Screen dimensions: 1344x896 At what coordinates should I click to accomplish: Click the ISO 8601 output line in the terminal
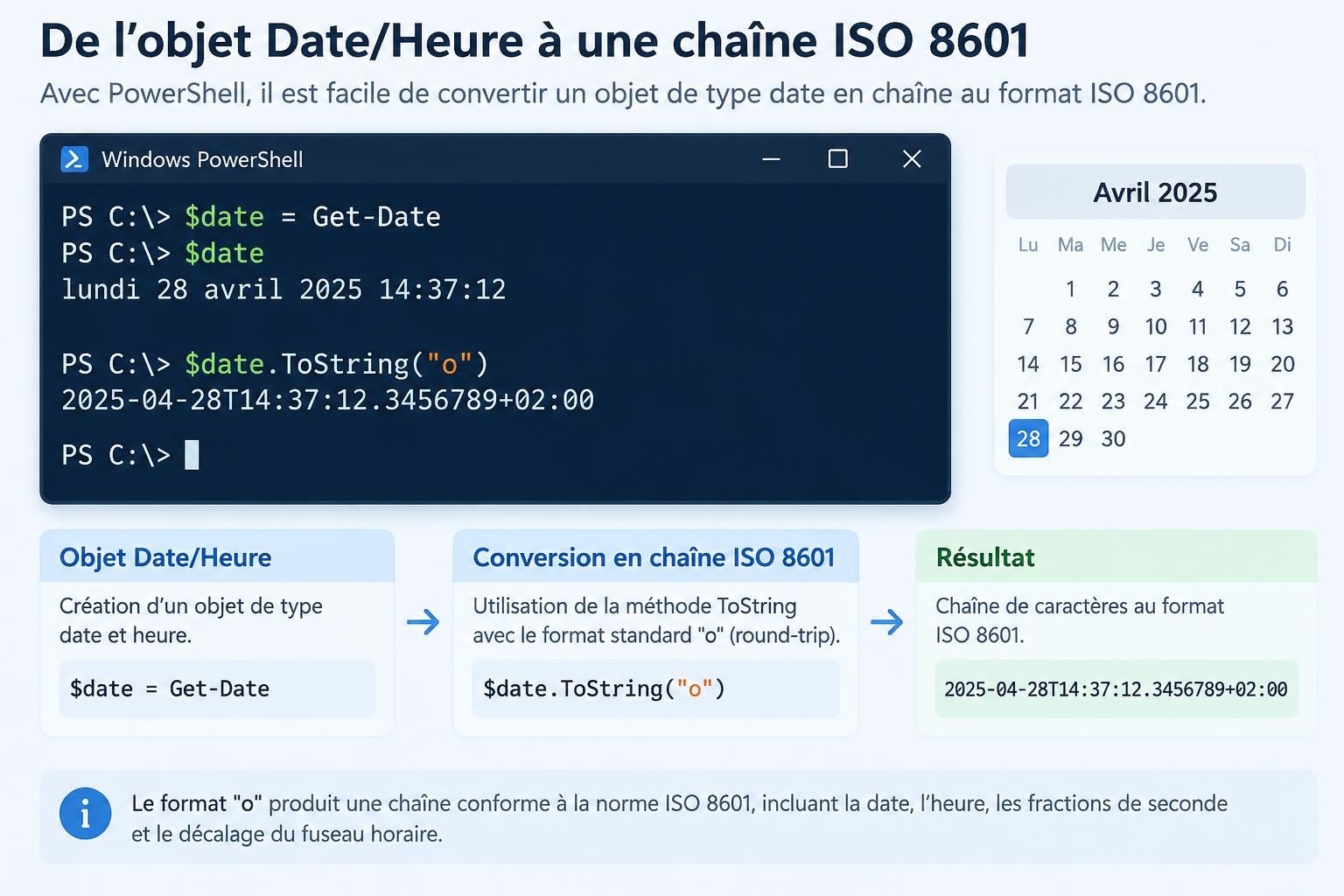[328, 400]
